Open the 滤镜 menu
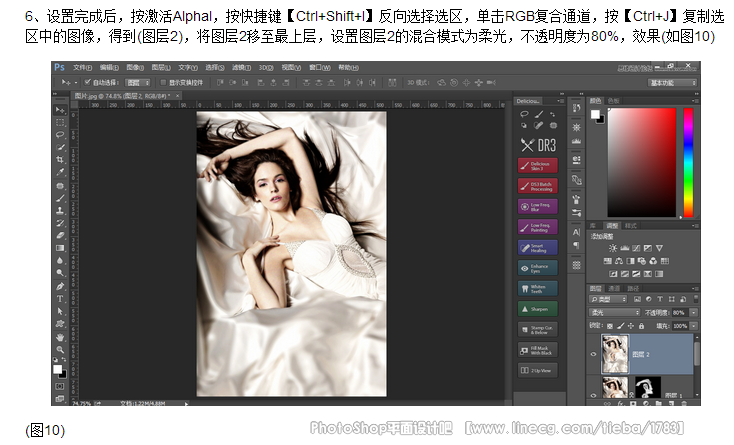734x445 pixels. pos(241,67)
